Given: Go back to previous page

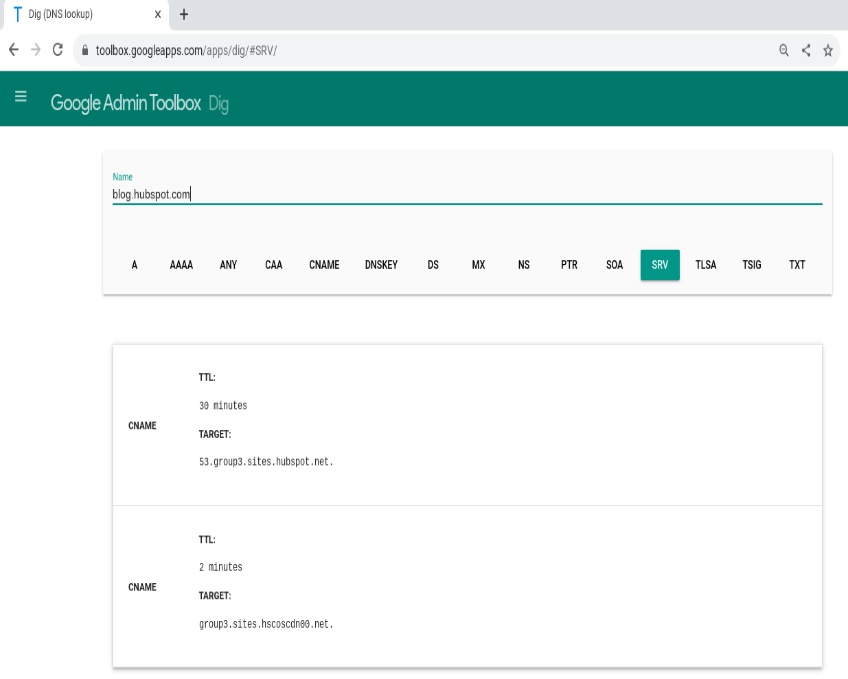Looking at the screenshot, I should [14, 50].
